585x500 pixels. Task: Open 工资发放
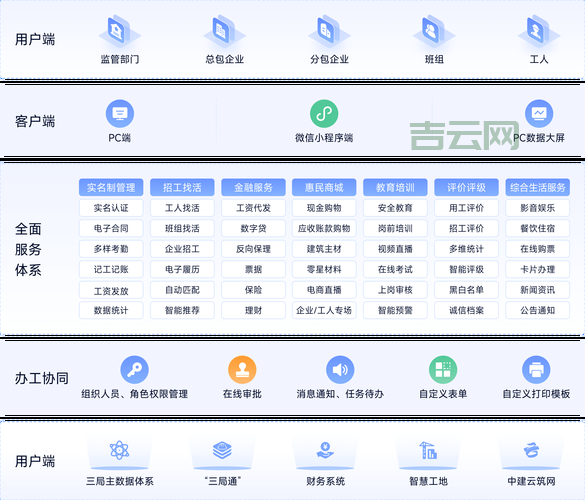click(x=111, y=290)
